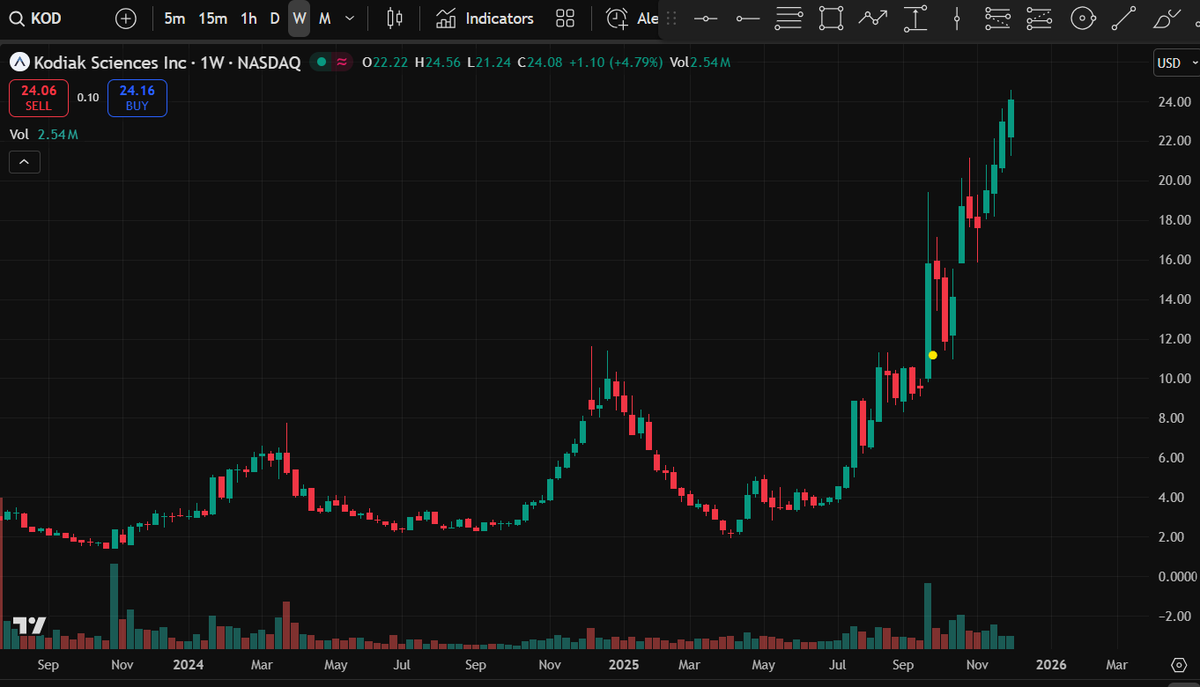The height and width of the screenshot is (687, 1200).
Task: Click the 0.10 spread value
Action: [x=88, y=98]
